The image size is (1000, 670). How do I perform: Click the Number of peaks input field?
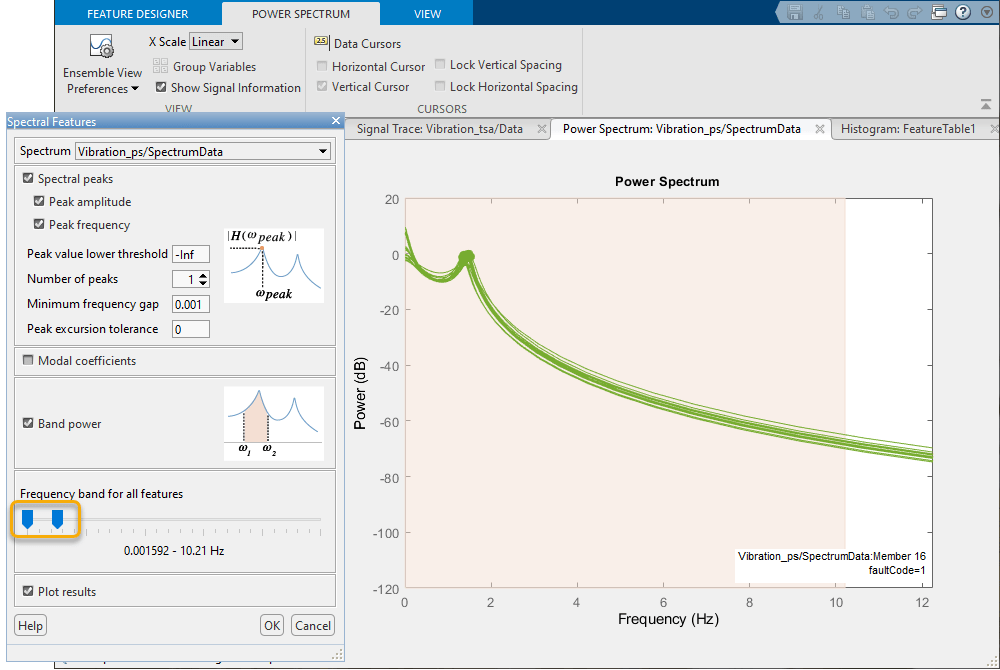pyautogui.click(x=185, y=279)
